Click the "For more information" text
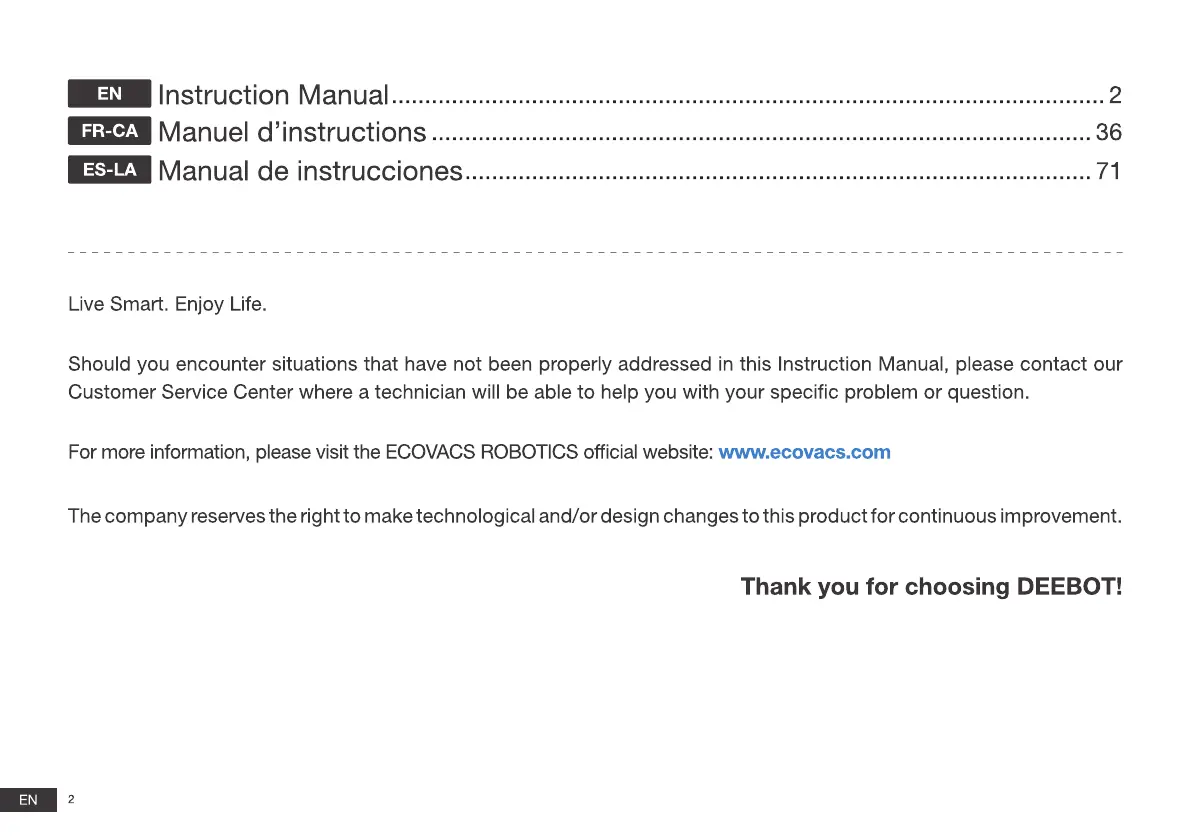The height and width of the screenshot is (839, 1191). tap(390, 452)
